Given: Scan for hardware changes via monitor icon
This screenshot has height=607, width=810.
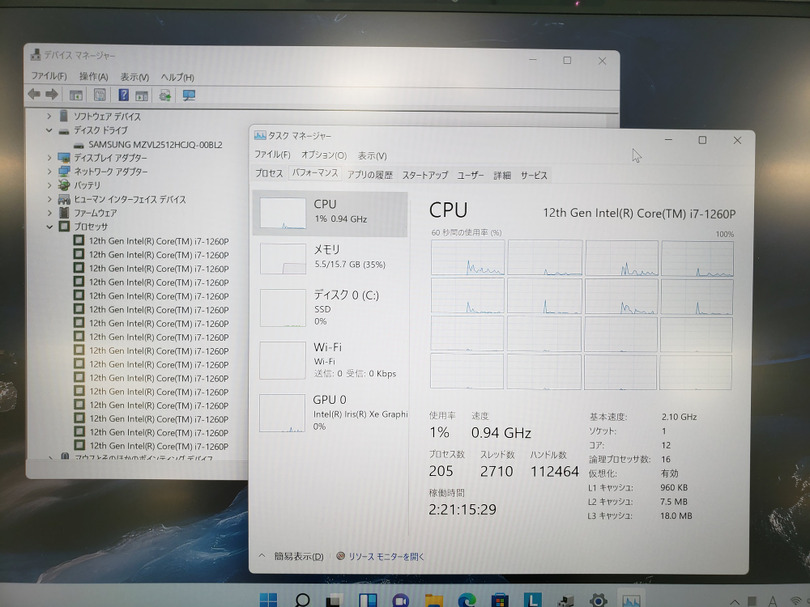Looking at the screenshot, I should (189, 96).
